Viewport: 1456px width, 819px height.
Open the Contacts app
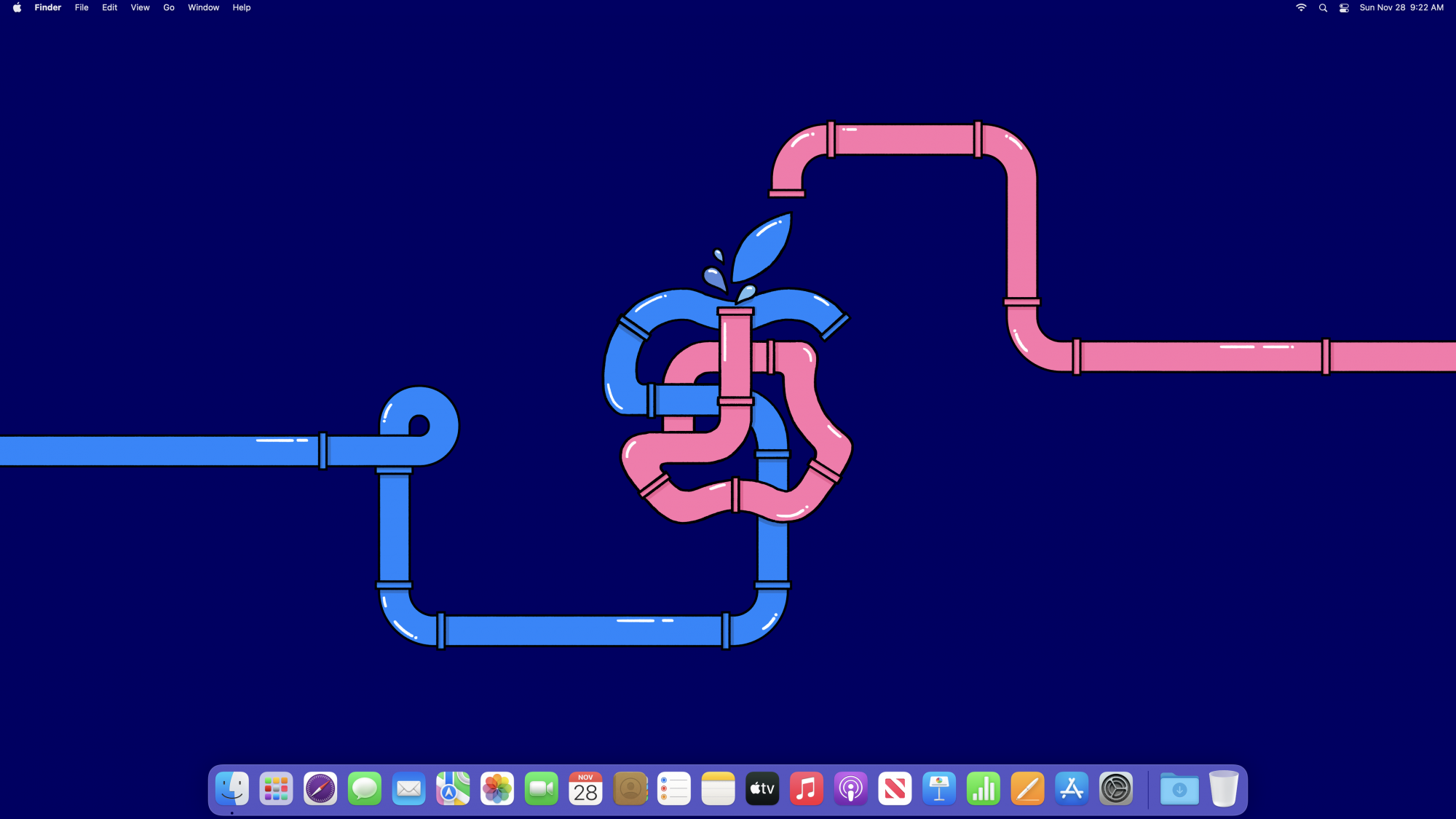(x=630, y=789)
